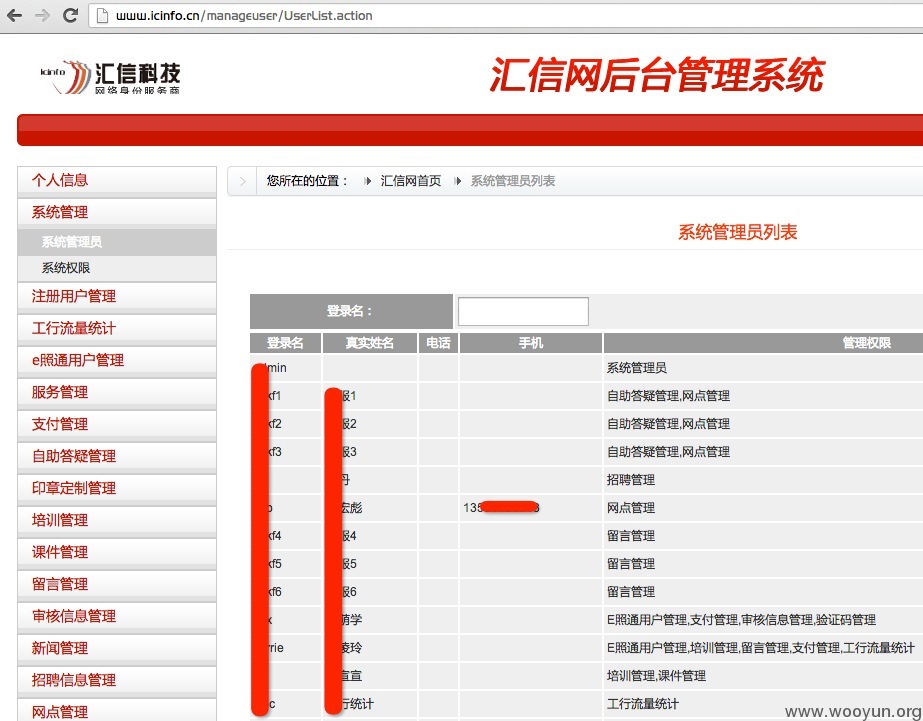This screenshot has height=721, width=923.
Task: Focus the URL address bar
Action: [x=506, y=16]
